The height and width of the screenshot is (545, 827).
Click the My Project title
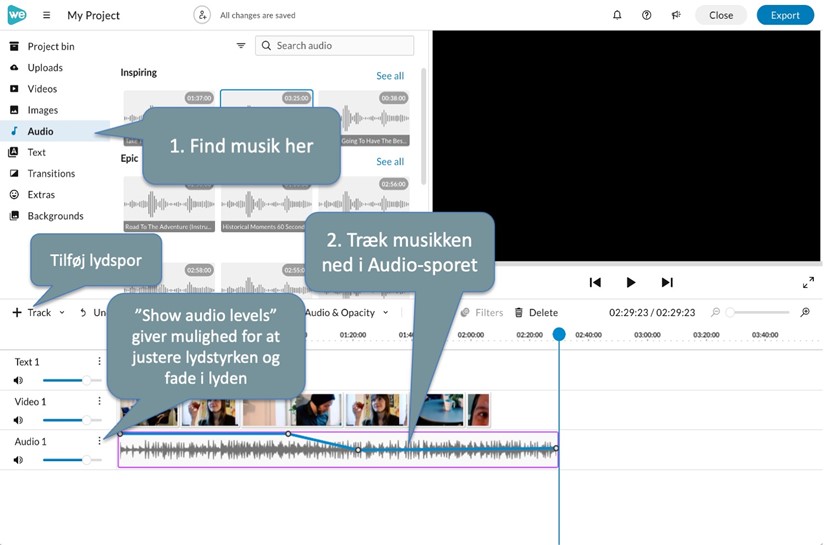coord(93,15)
